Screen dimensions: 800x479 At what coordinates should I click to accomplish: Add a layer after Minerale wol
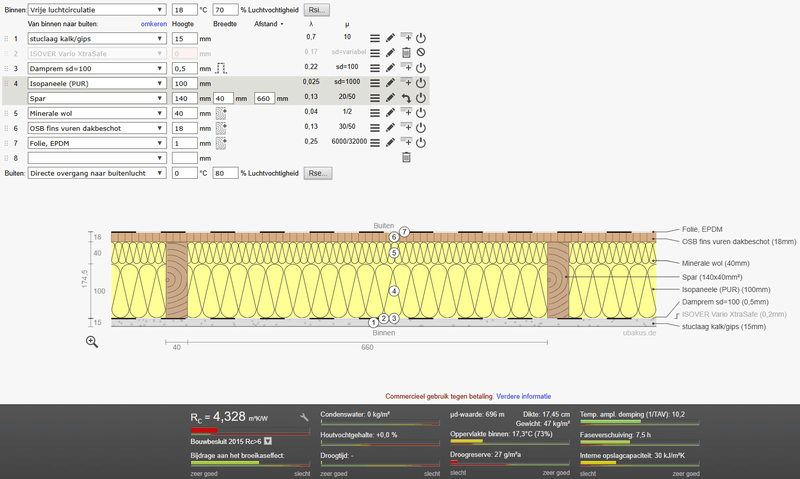(406, 112)
